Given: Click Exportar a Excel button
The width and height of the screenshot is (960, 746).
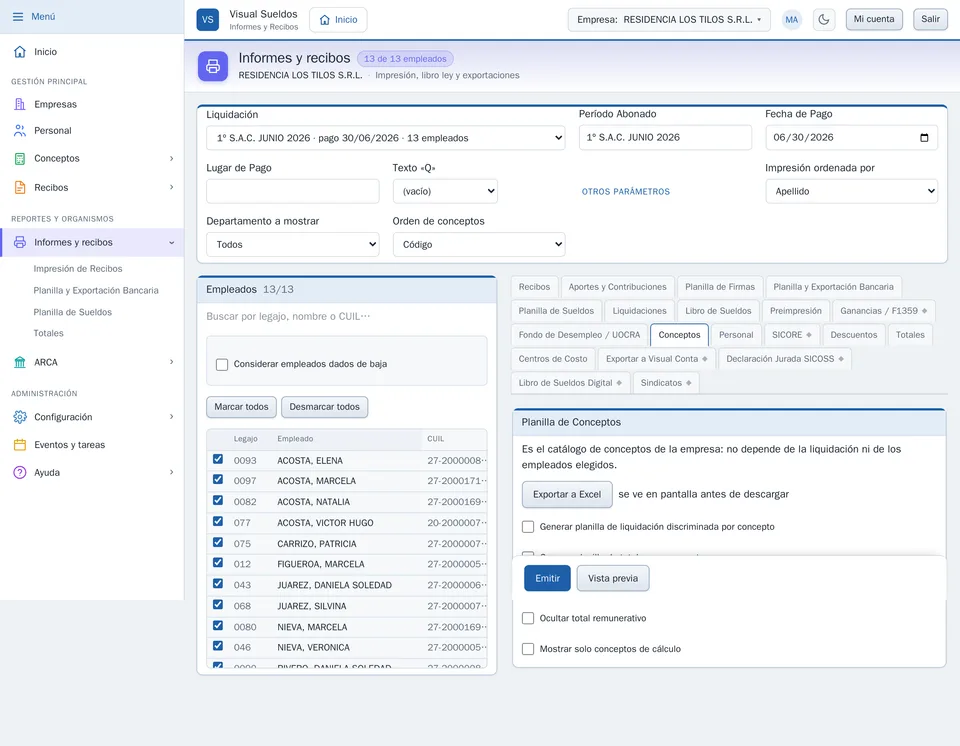Looking at the screenshot, I should pyautogui.click(x=567, y=494).
